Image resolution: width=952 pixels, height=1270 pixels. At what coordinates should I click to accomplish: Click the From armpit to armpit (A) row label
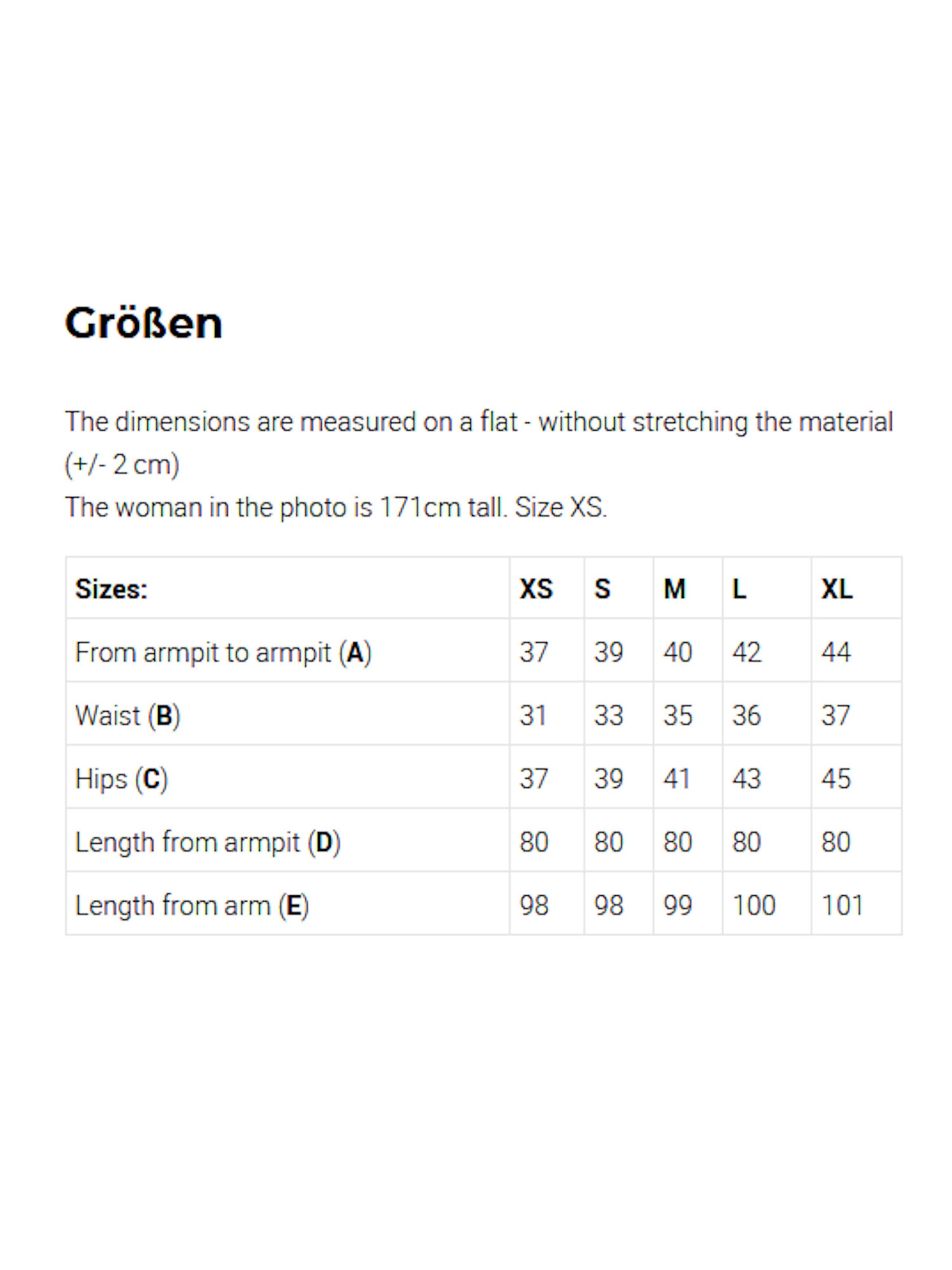tap(223, 653)
